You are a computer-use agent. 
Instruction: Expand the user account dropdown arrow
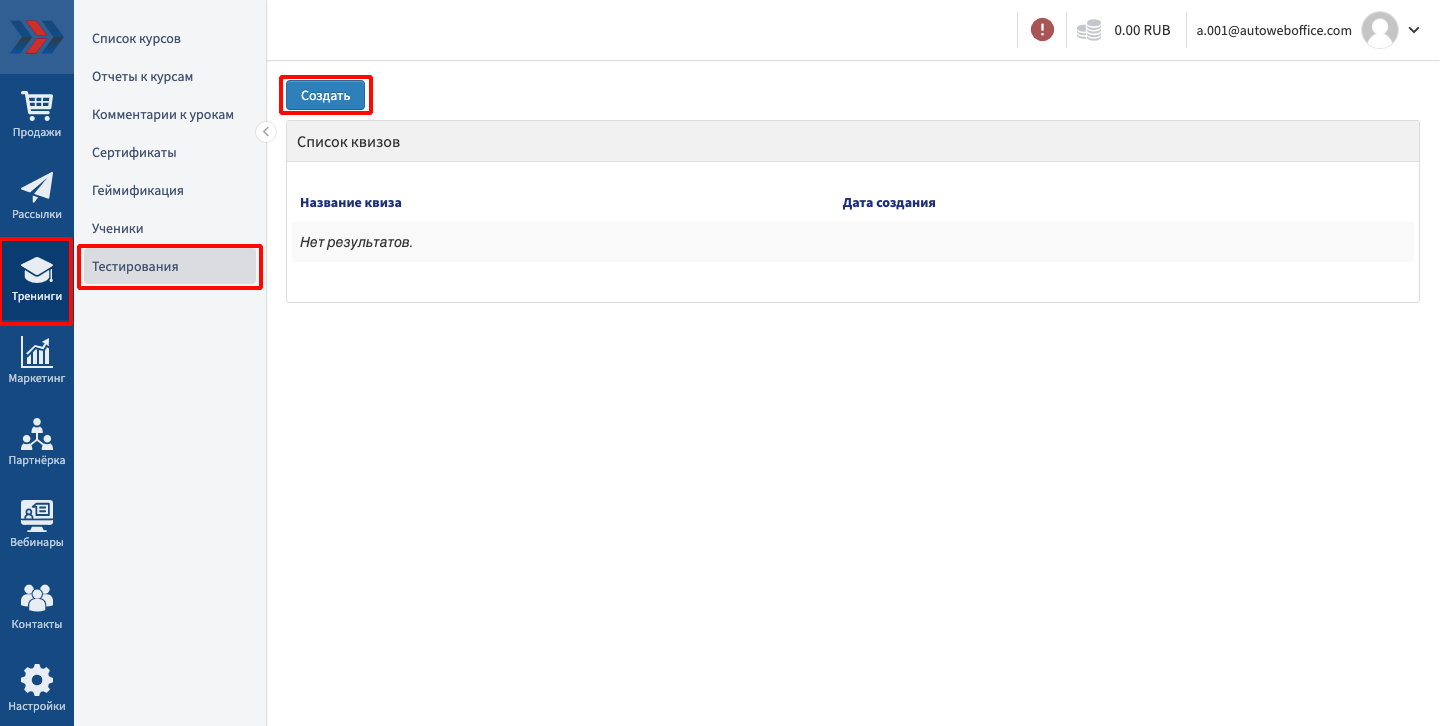tap(1414, 30)
